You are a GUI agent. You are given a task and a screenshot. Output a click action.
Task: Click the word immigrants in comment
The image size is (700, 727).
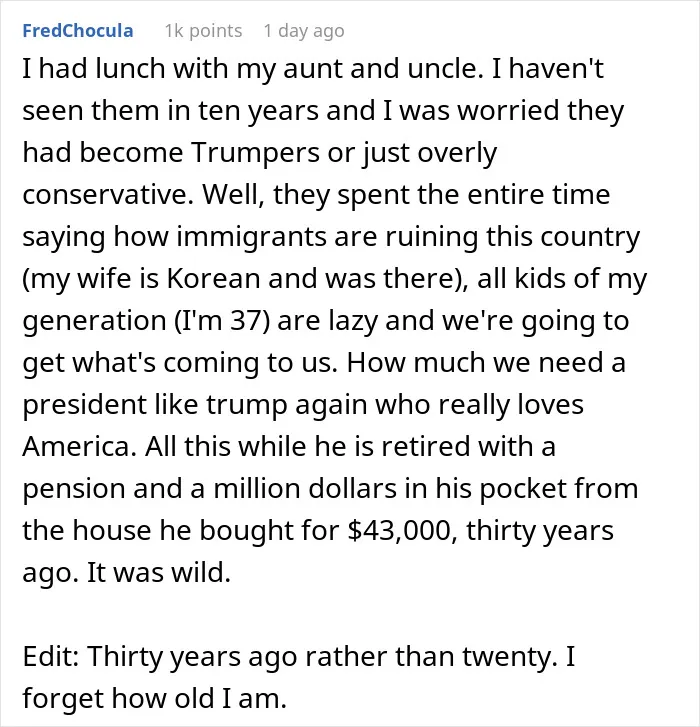[x=253, y=236]
